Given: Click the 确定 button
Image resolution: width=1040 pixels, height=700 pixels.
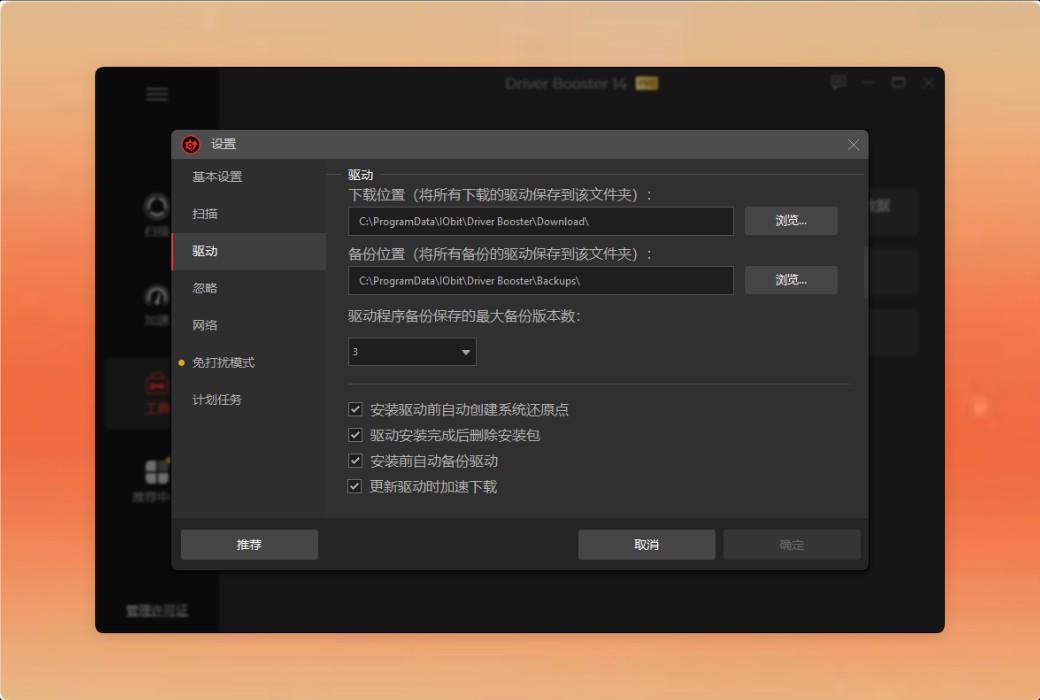Looking at the screenshot, I should pos(792,545).
